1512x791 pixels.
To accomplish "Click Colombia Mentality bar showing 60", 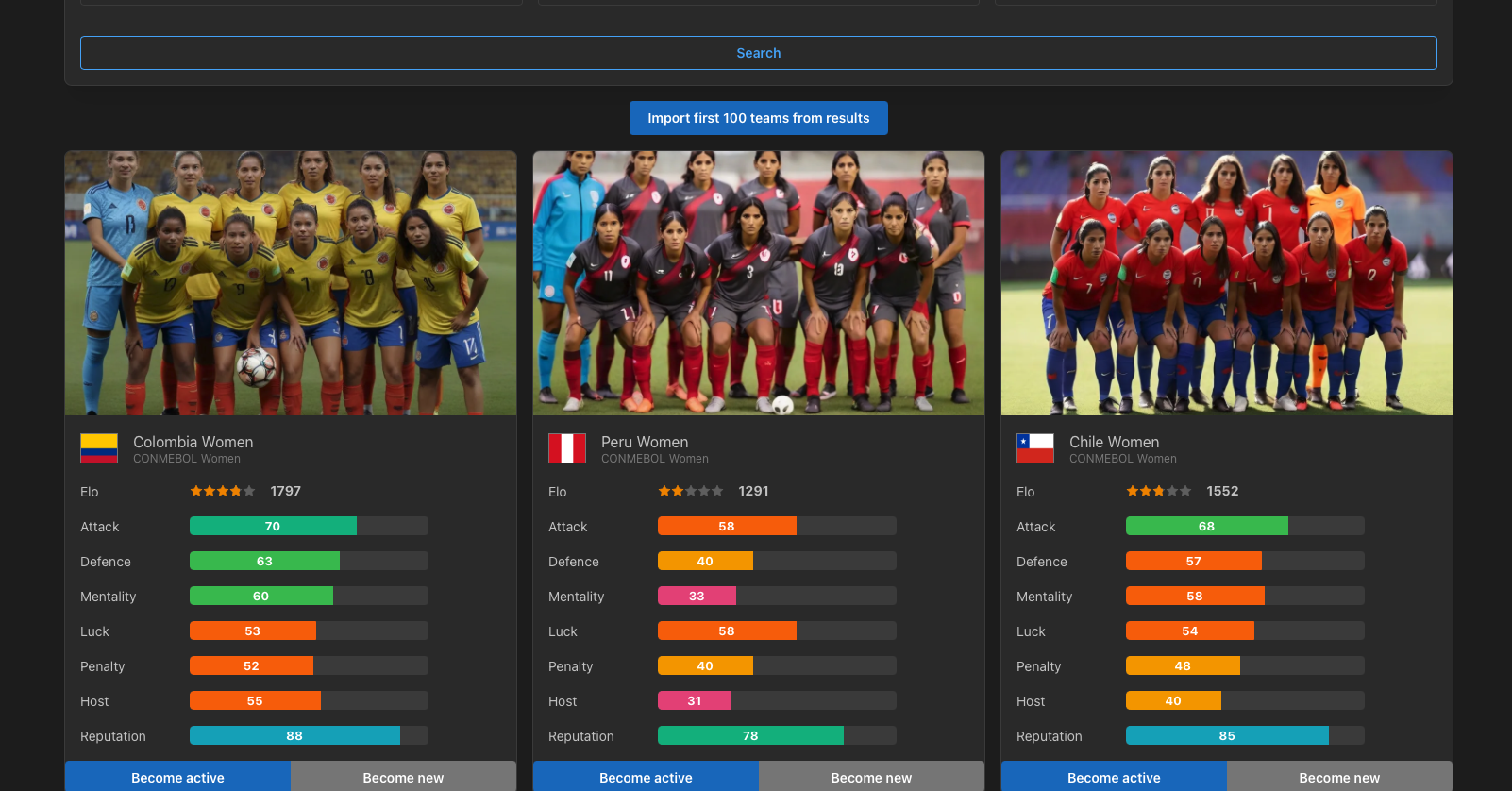I will [x=309, y=596].
